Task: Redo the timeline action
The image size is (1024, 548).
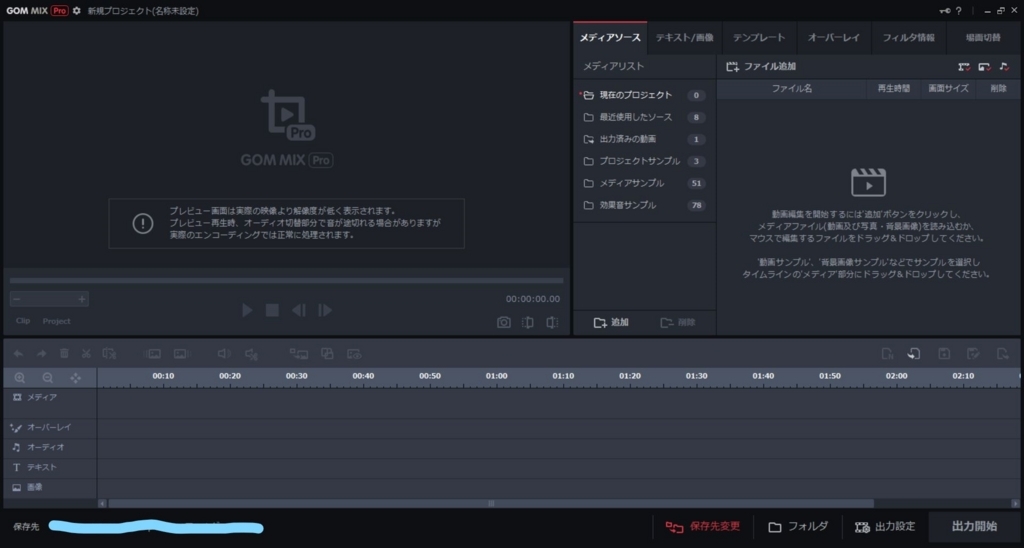Action: [41, 353]
